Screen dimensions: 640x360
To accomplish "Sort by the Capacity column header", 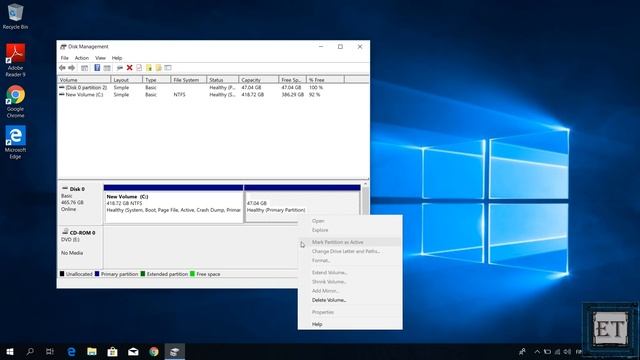I will (258, 80).
